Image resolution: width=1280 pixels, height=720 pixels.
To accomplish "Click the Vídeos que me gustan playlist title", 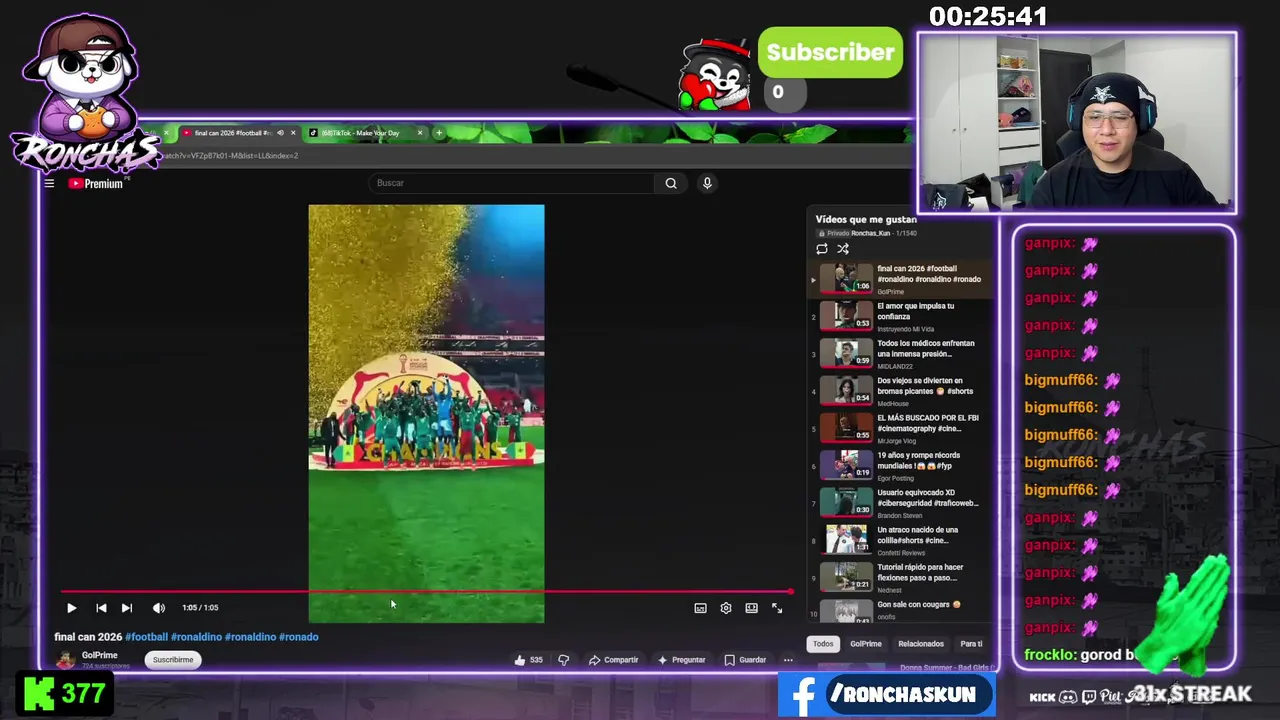I will click(866, 219).
